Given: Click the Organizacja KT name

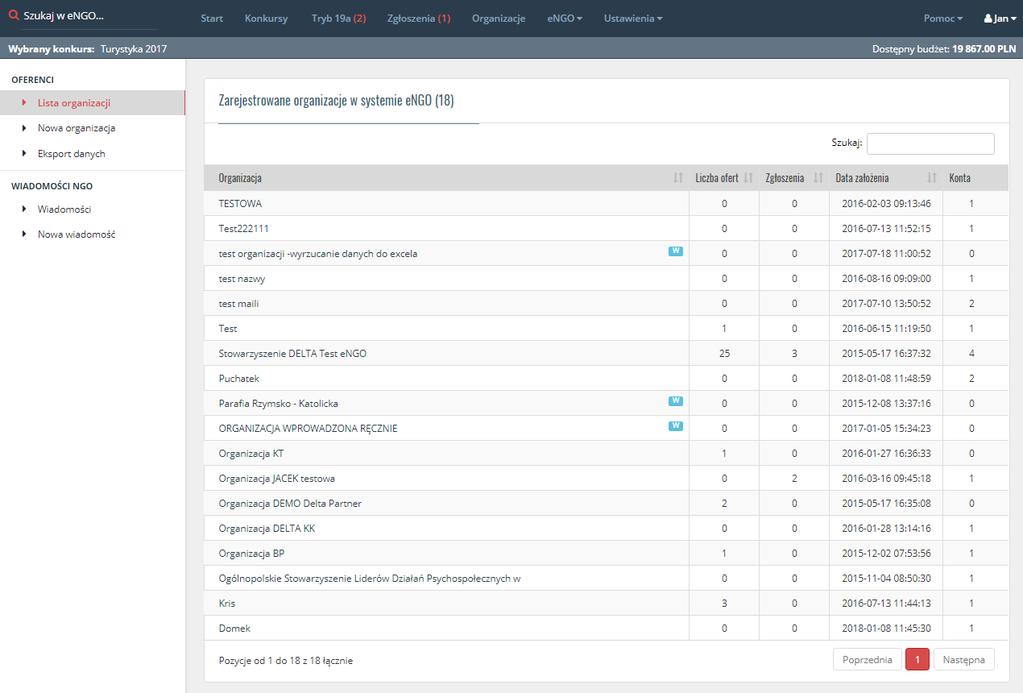Looking at the screenshot, I should pos(251,454).
